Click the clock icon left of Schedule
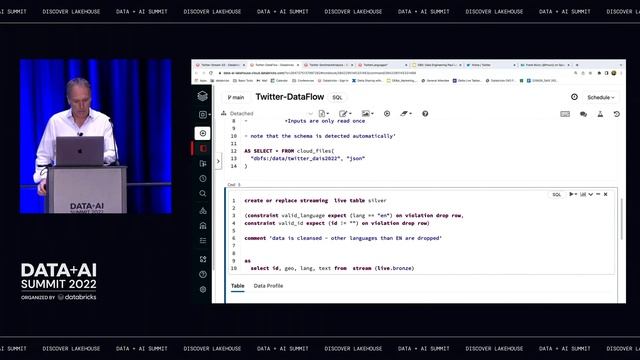This screenshot has width=640, height=360. click(x=574, y=97)
